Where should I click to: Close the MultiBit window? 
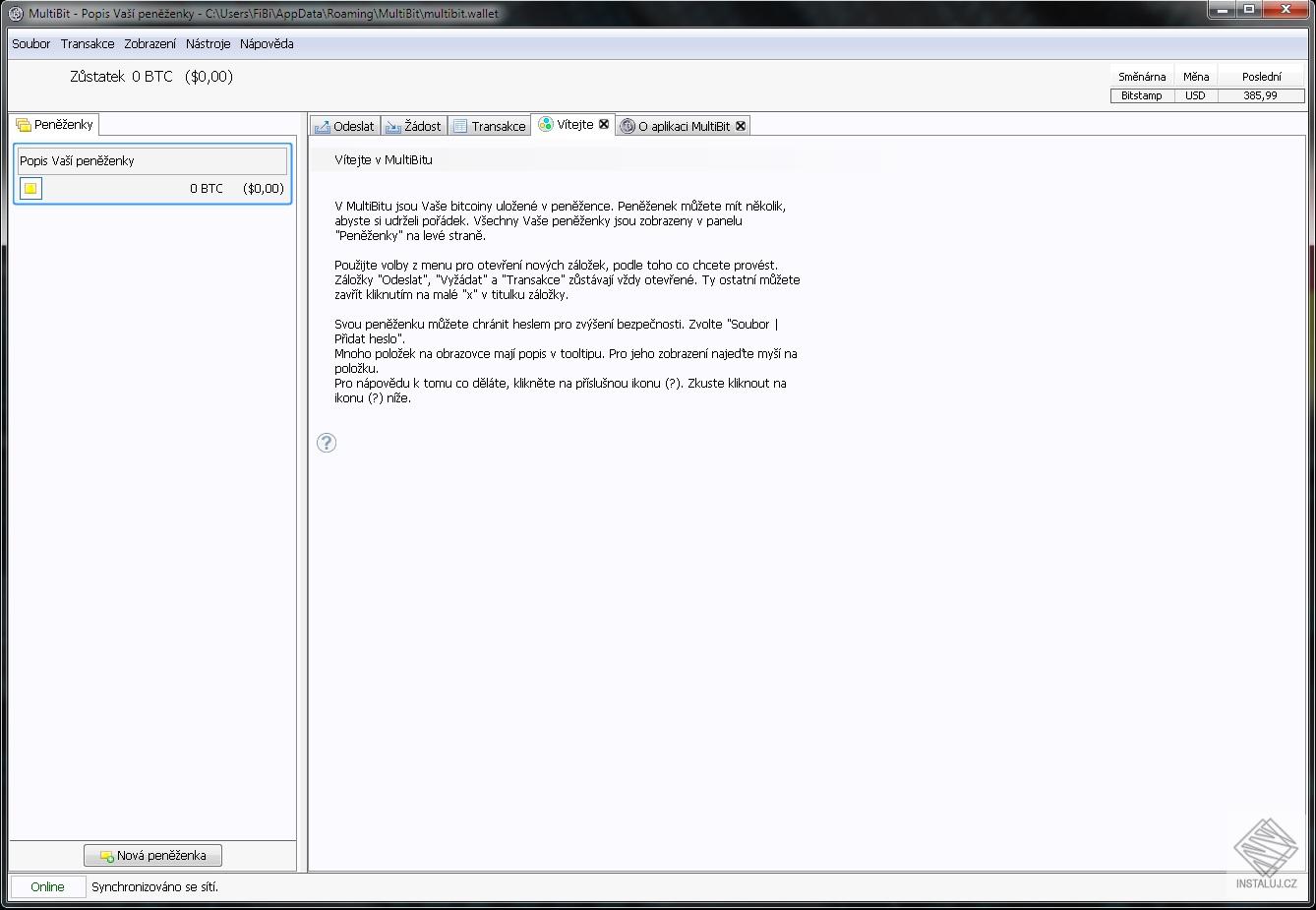[1286, 11]
